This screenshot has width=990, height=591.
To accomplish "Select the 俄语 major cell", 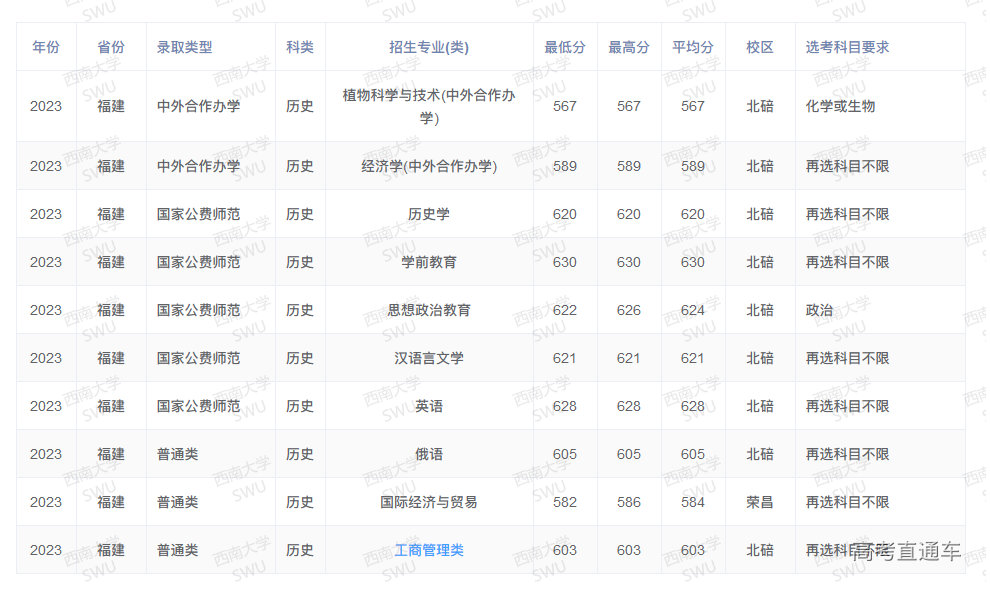I will point(429,454).
